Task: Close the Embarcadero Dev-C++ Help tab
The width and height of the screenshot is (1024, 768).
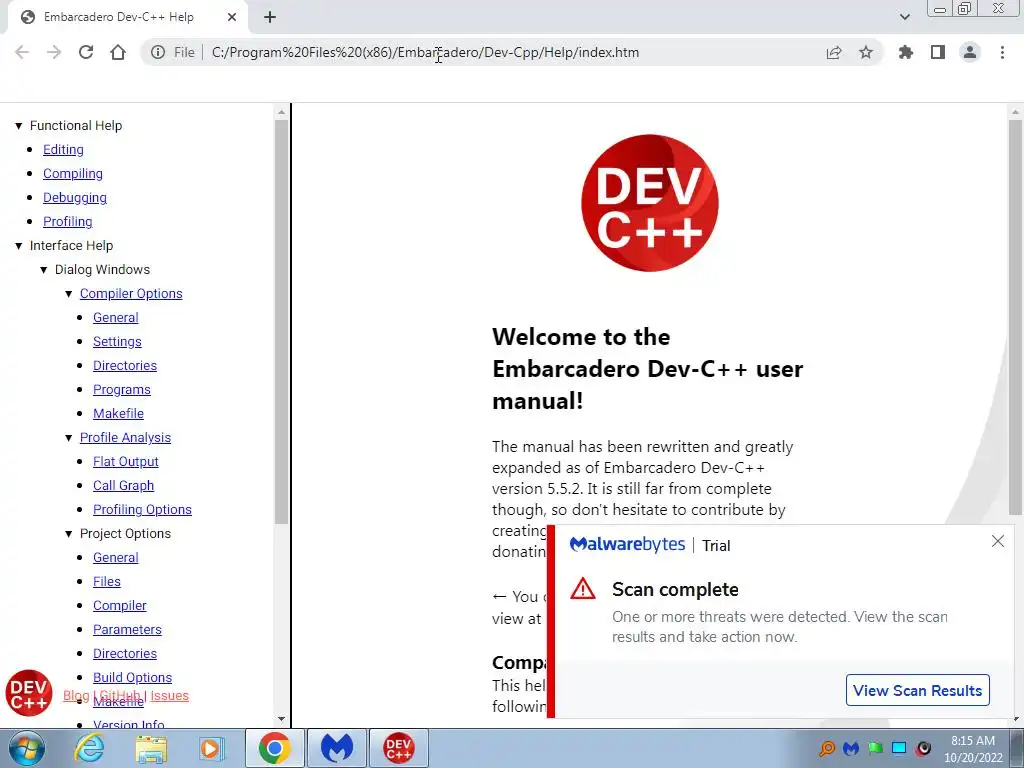Action: coord(232,17)
